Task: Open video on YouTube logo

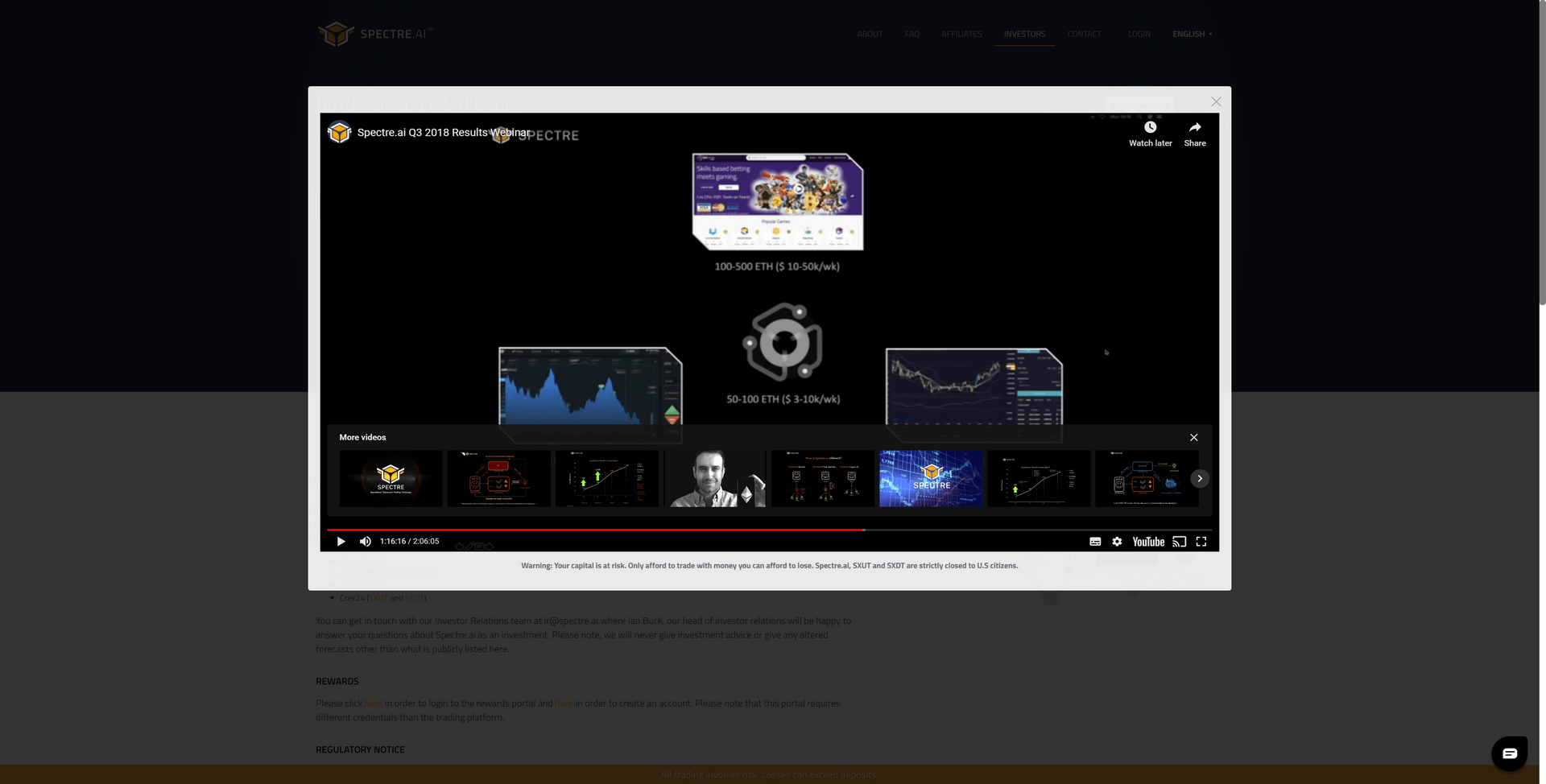Action: pyautogui.click(x=1148, y=542)
